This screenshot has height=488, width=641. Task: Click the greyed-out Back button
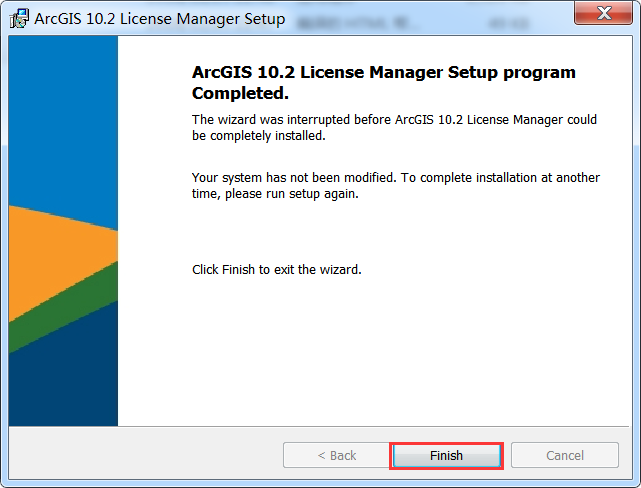click(x=336, y=455)
